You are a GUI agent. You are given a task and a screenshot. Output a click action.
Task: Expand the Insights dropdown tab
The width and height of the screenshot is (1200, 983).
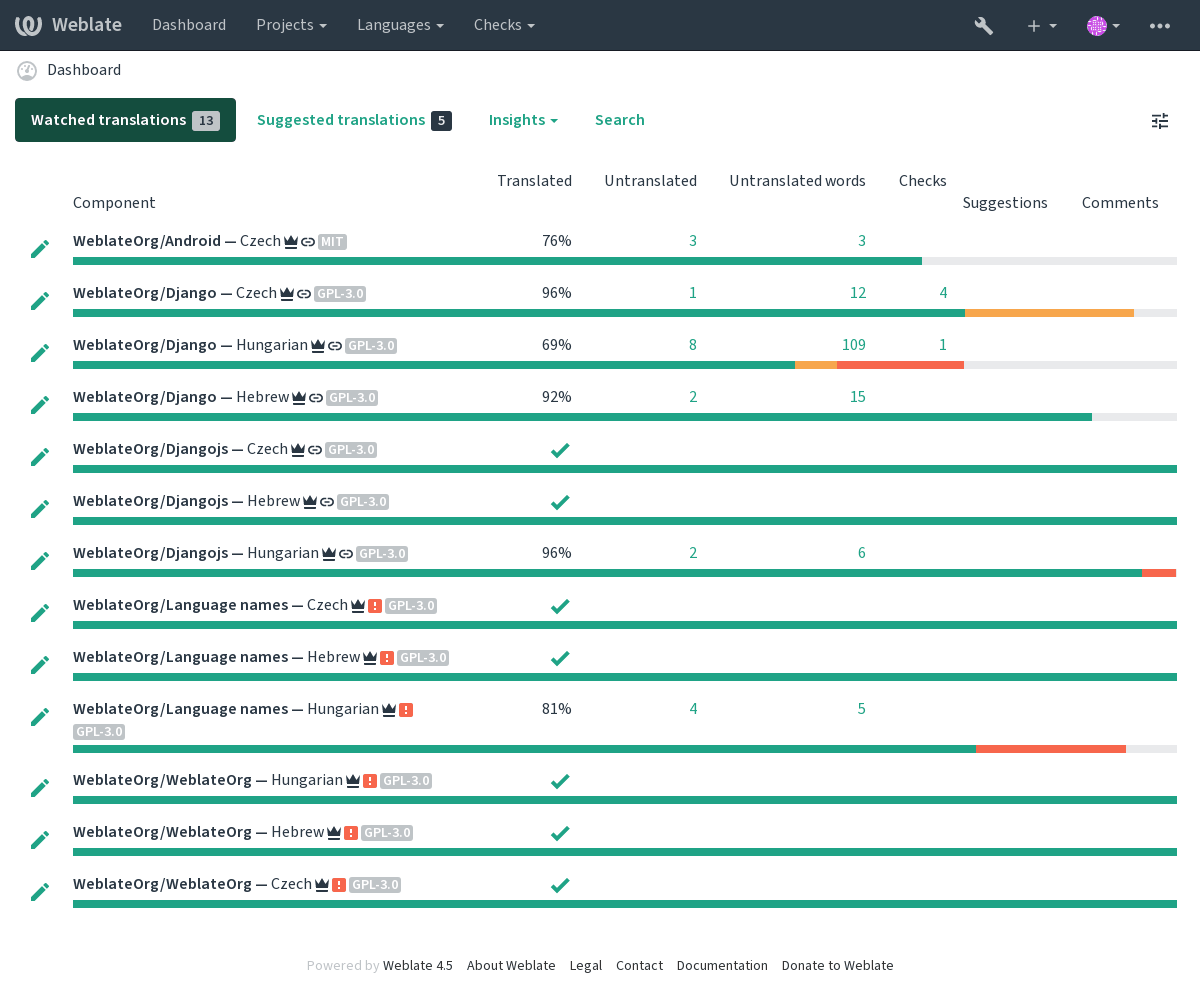(523, 120)
